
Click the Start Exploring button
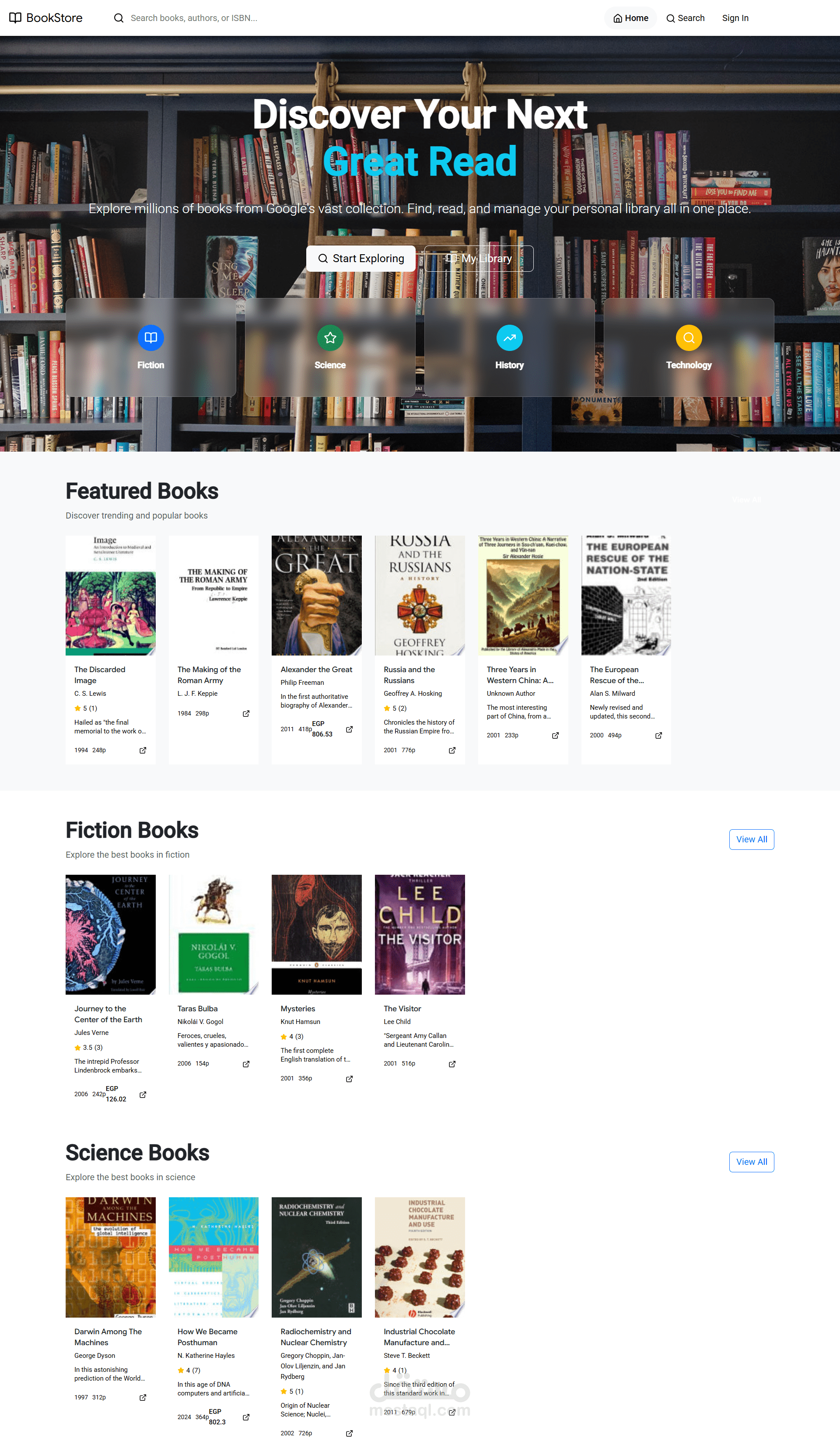(361, 258)
